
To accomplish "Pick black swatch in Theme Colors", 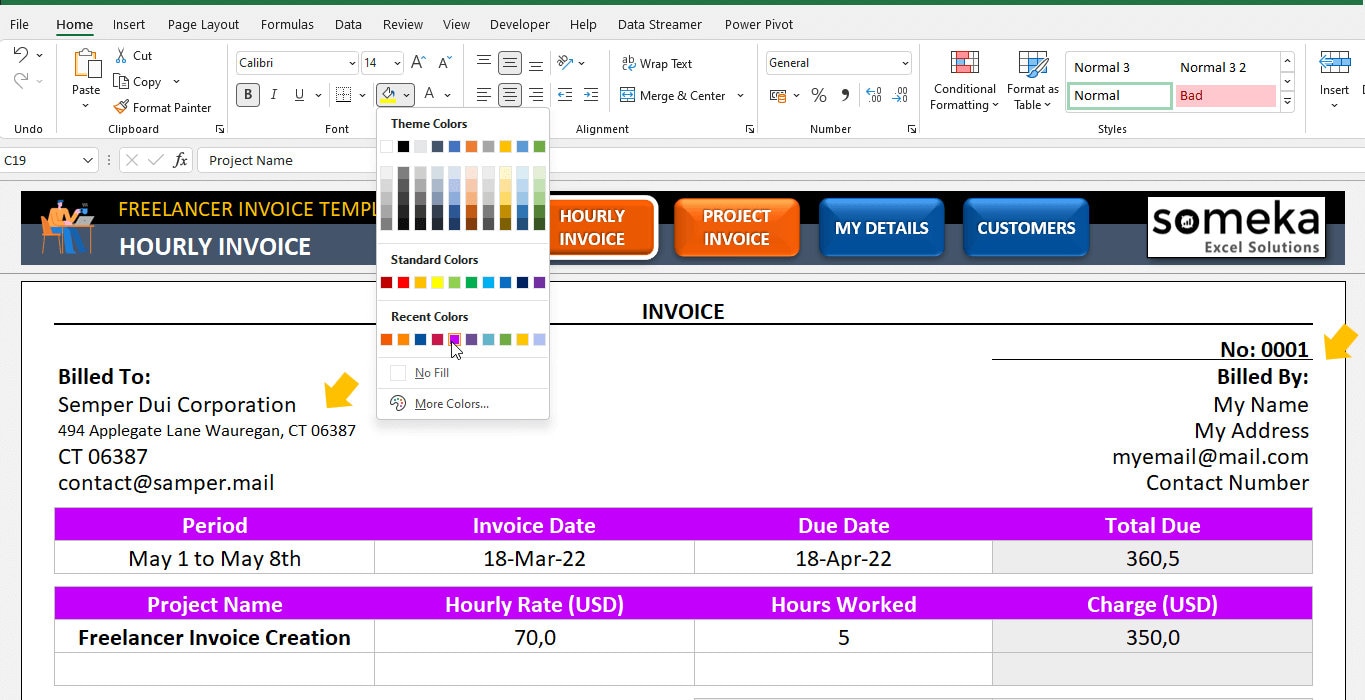I will click(403, 147).
